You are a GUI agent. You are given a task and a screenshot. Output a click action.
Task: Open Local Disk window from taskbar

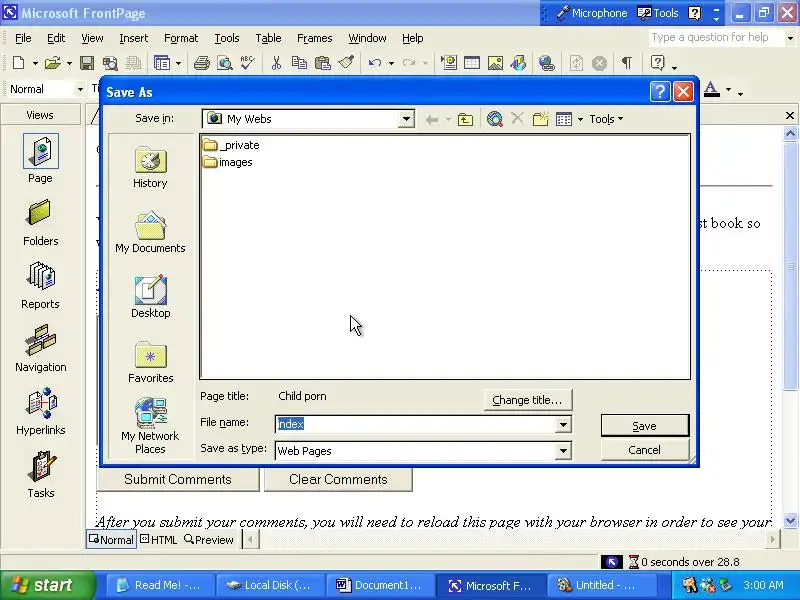pyautogui.click(x=269, y=585)
